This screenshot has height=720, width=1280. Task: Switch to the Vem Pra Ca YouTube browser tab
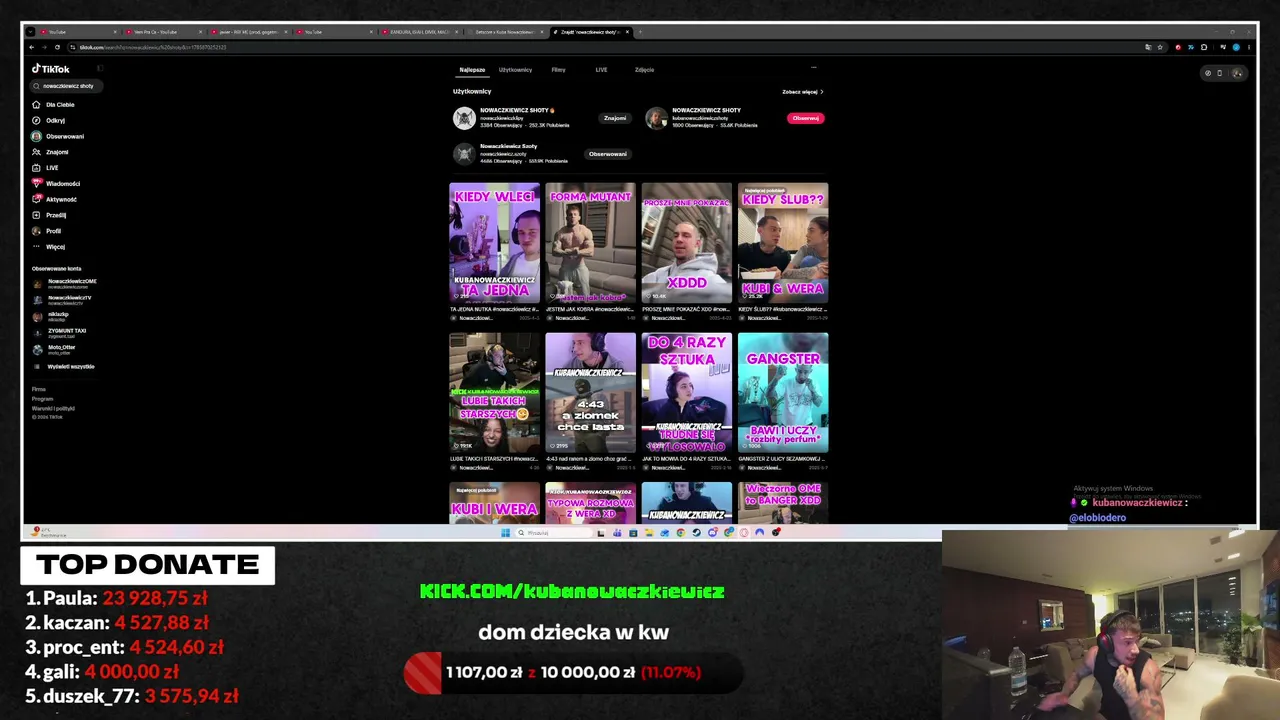coord(161,32)
